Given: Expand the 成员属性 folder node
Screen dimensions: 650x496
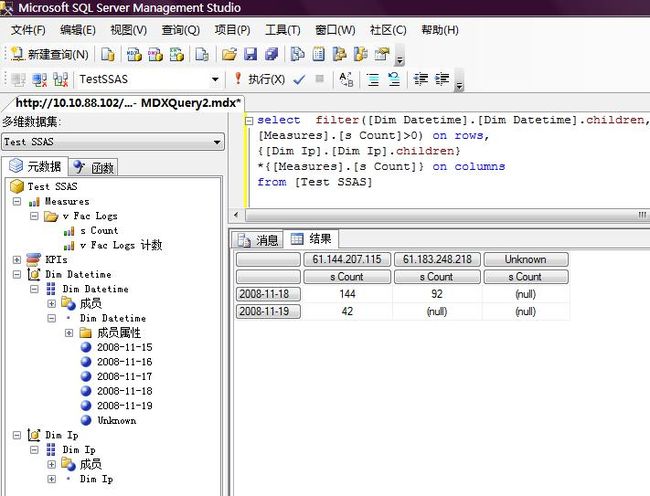Looking at the screenshot, I should click(x=69, y=333).
